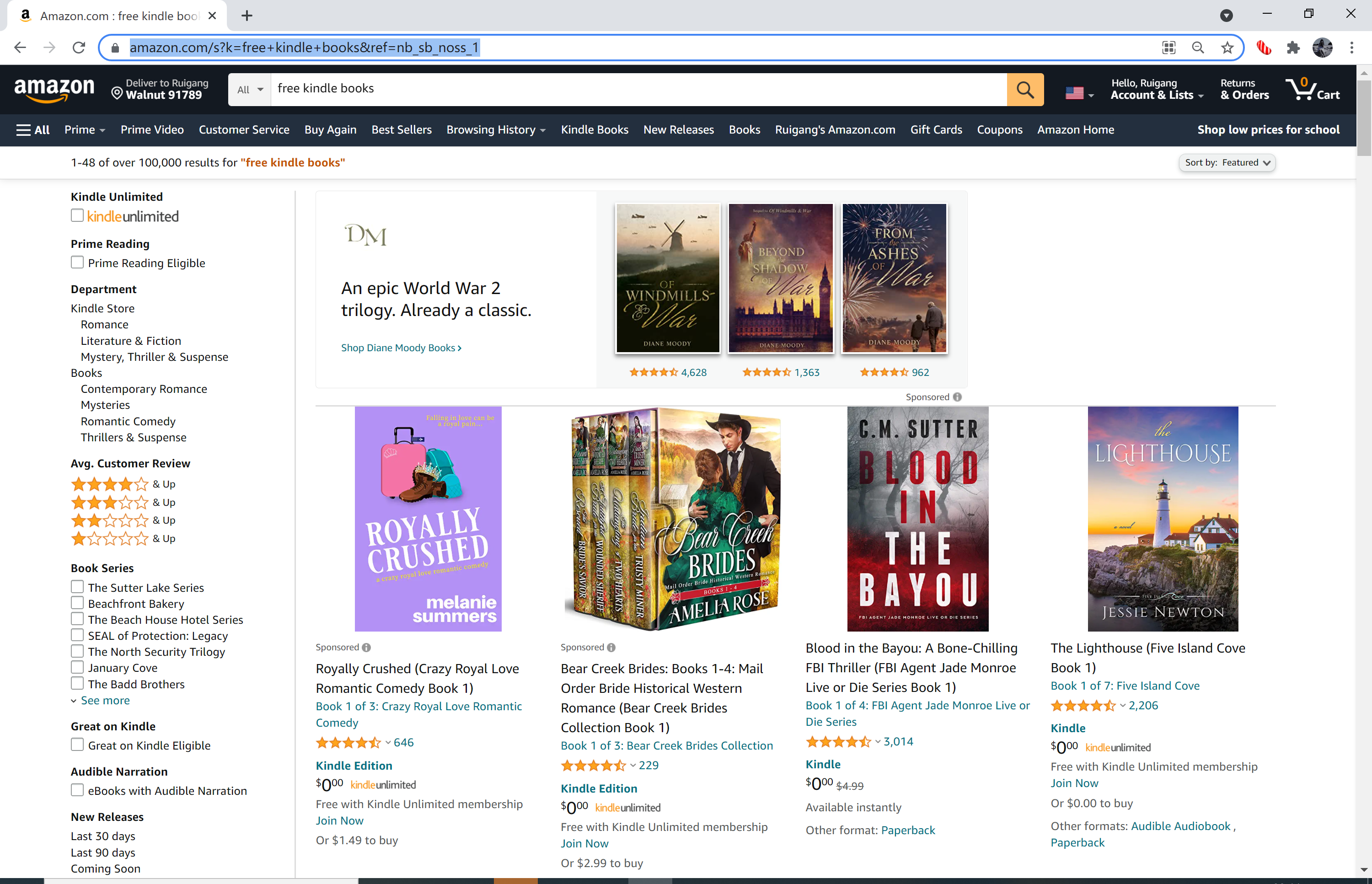Click the tab search down-arrow icon
The width and height of the screenshot is (1372, 884).
tap(1226, 16)
